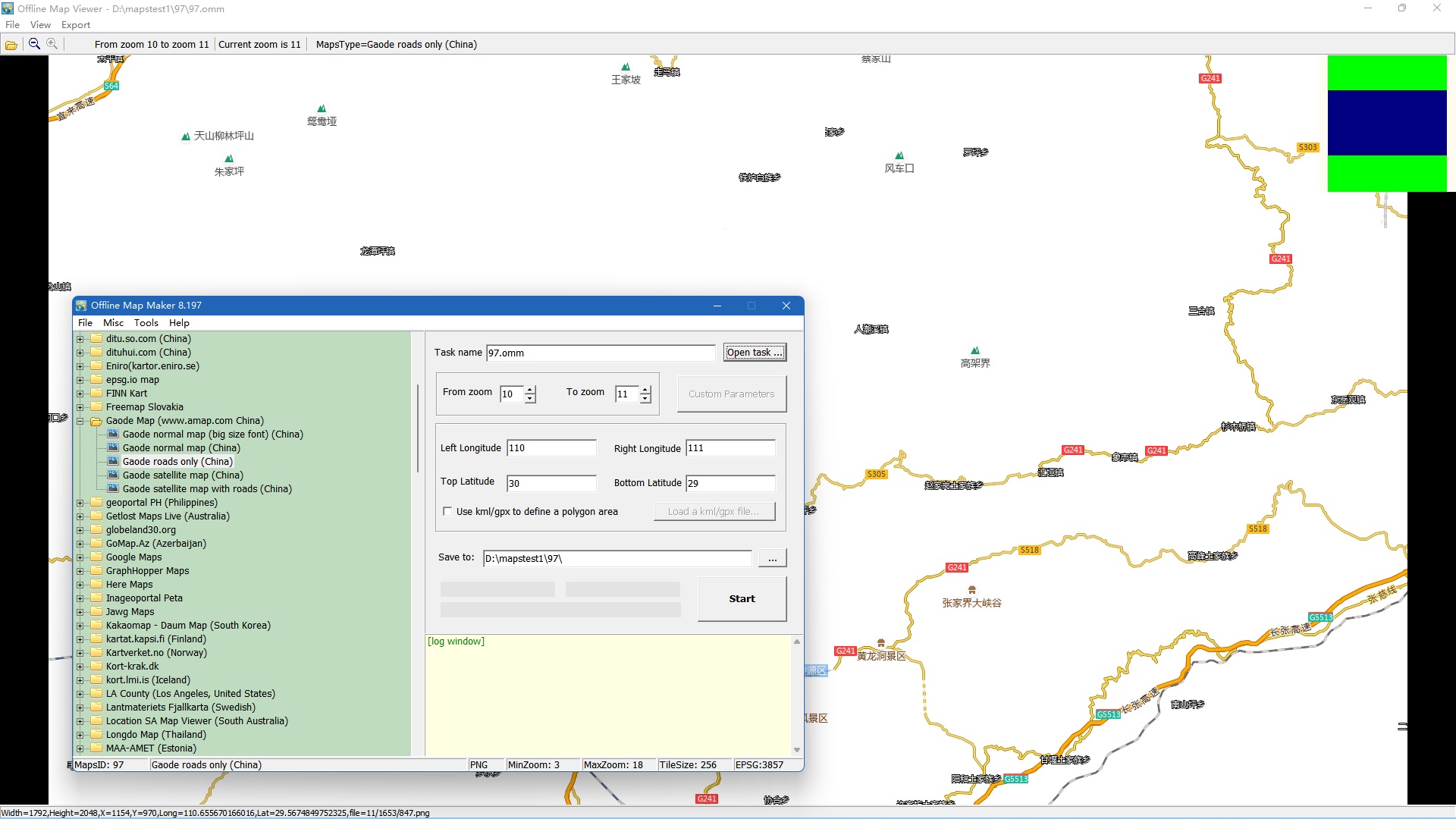Click the Top Latitude input field

click(x=551, y=483)
